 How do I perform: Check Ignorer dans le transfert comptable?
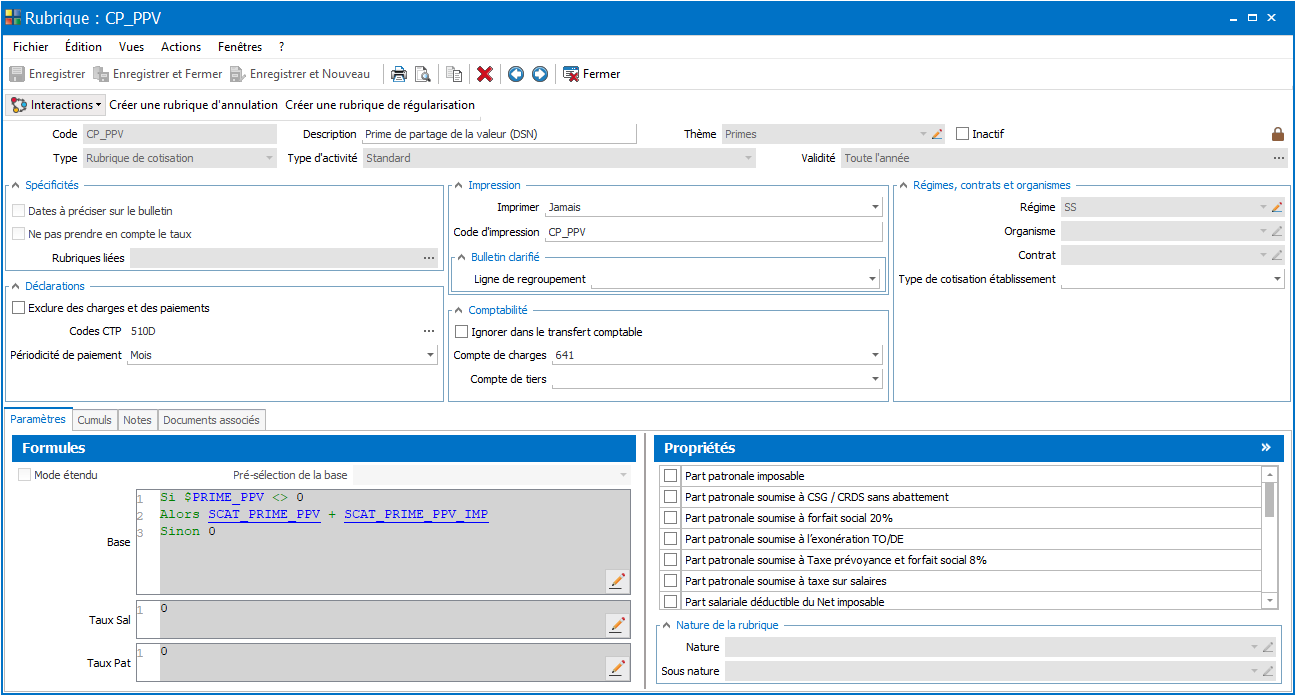coord(461,332)
